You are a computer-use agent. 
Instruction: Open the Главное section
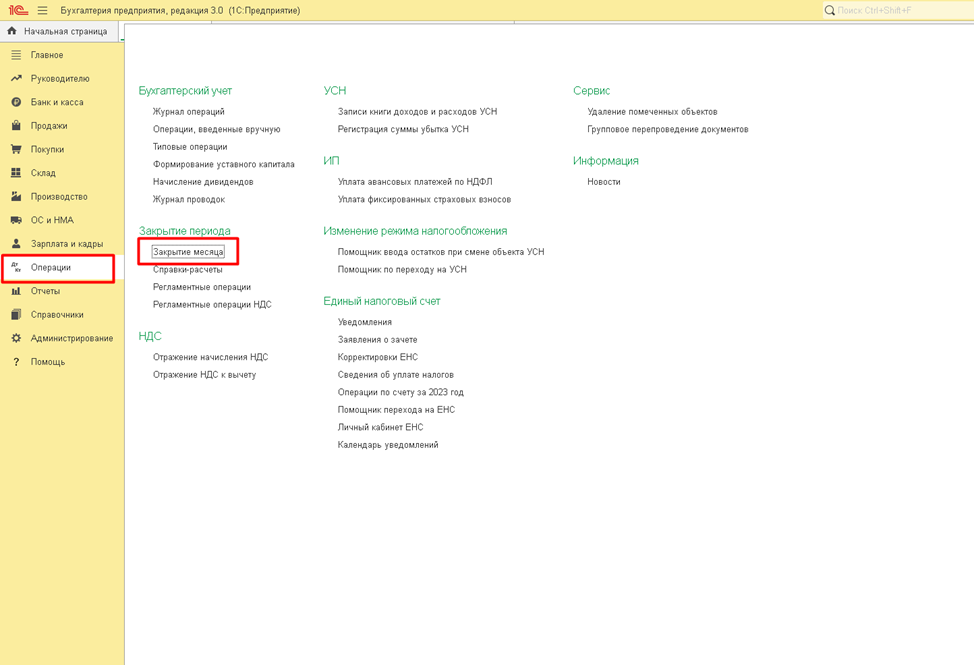[x=47, y=55]
